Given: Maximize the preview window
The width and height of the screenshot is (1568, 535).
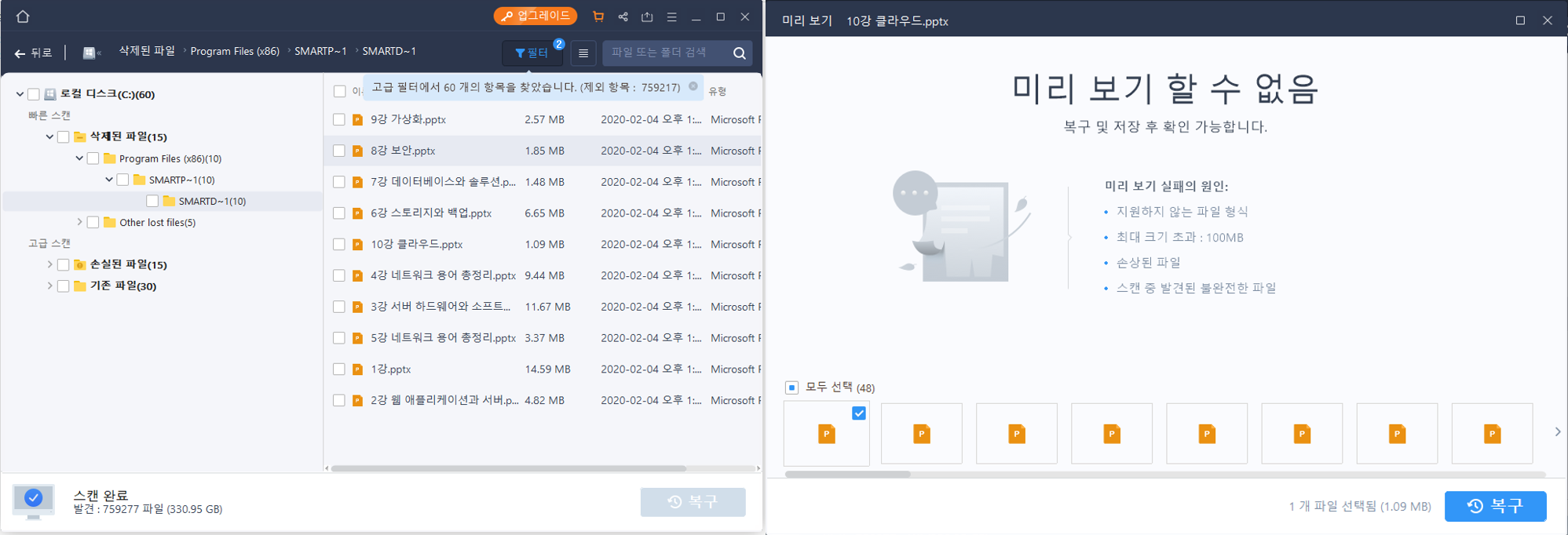Looking at the screenshot, I should coord(1520,20).
